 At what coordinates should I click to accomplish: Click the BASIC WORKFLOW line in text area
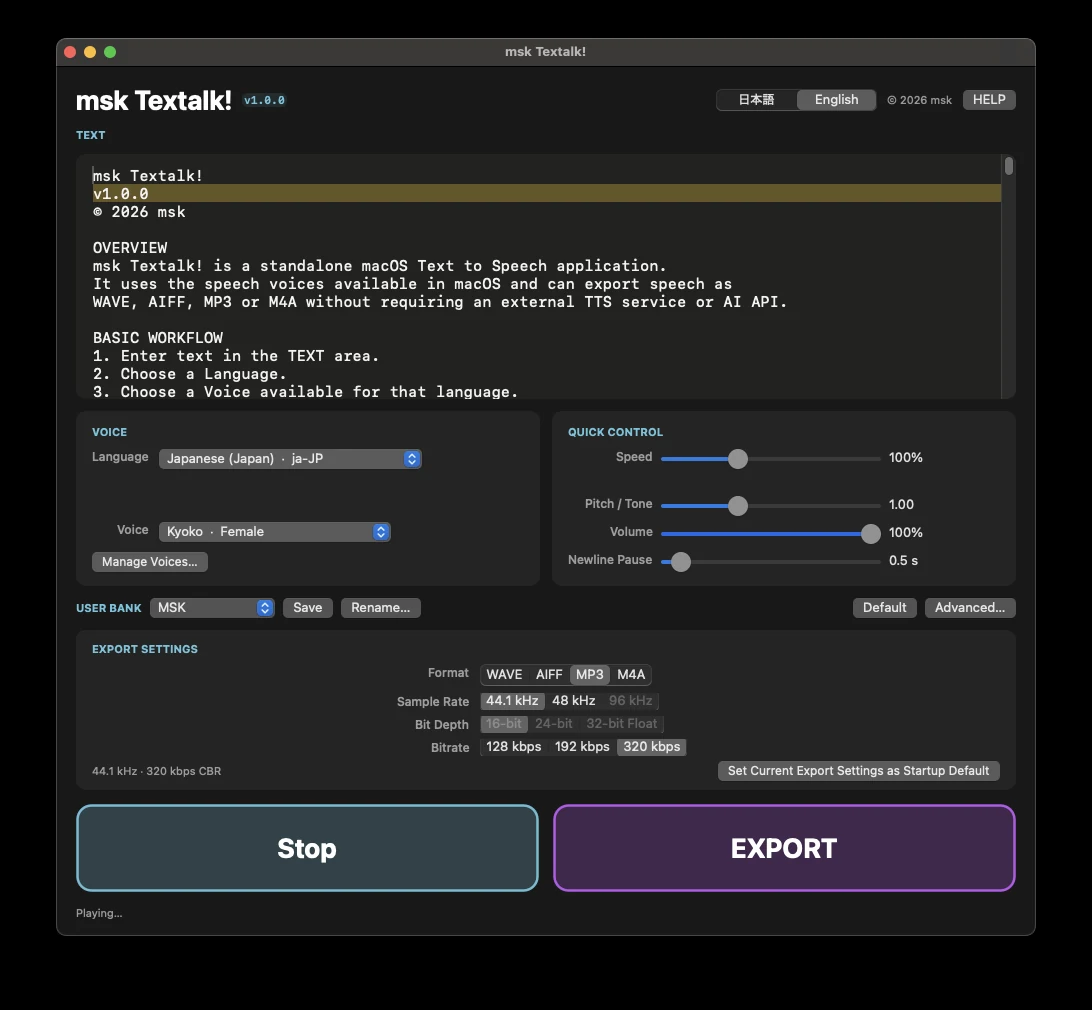[x=158, y=338]
